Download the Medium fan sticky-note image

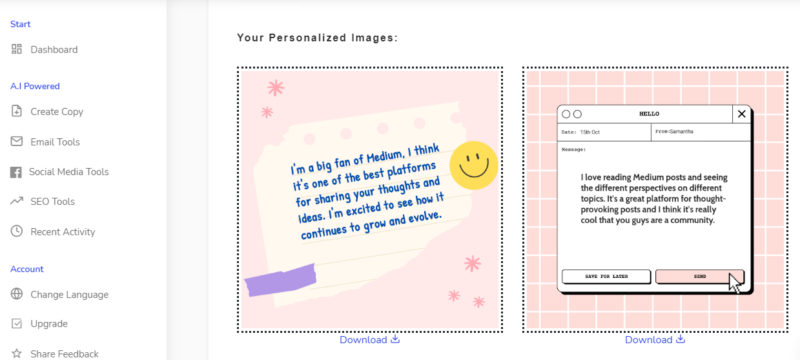point(369,340)
